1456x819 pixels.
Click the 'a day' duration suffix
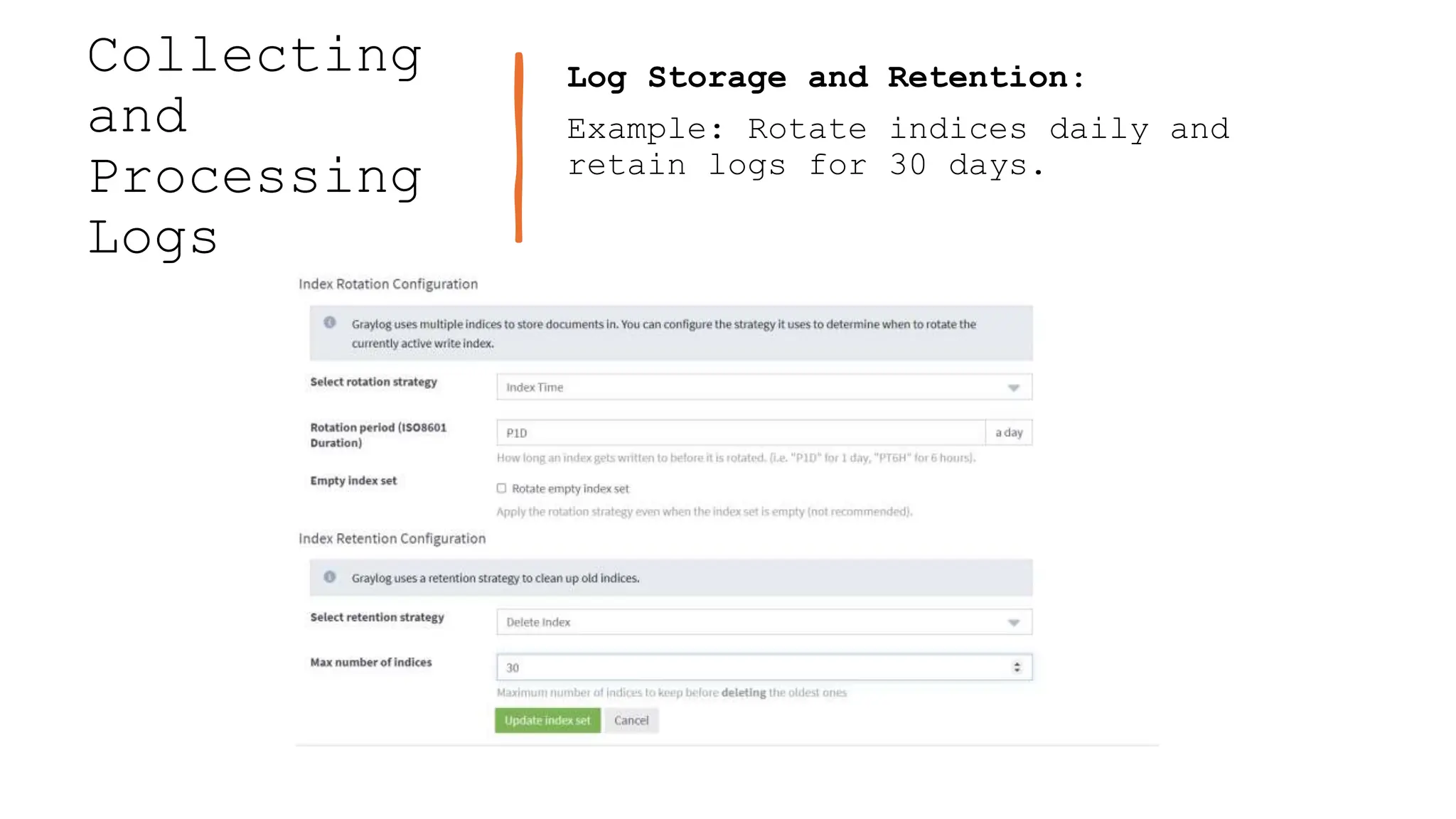(1008, 432)
